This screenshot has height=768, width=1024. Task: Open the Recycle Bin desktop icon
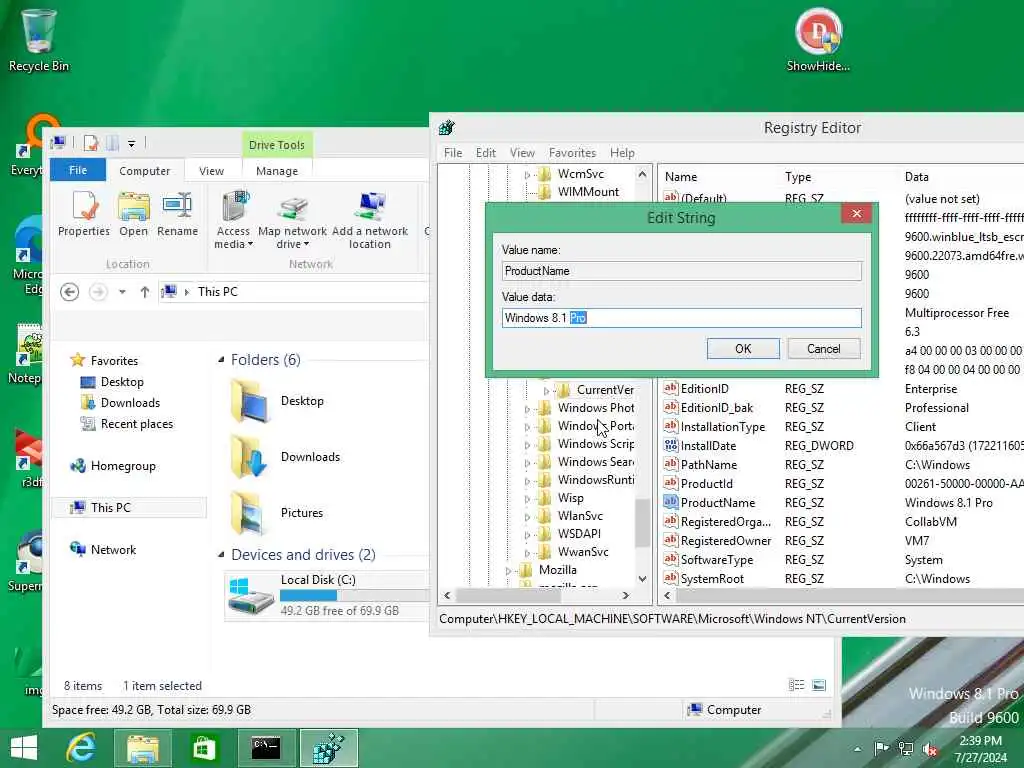[39, 39]
